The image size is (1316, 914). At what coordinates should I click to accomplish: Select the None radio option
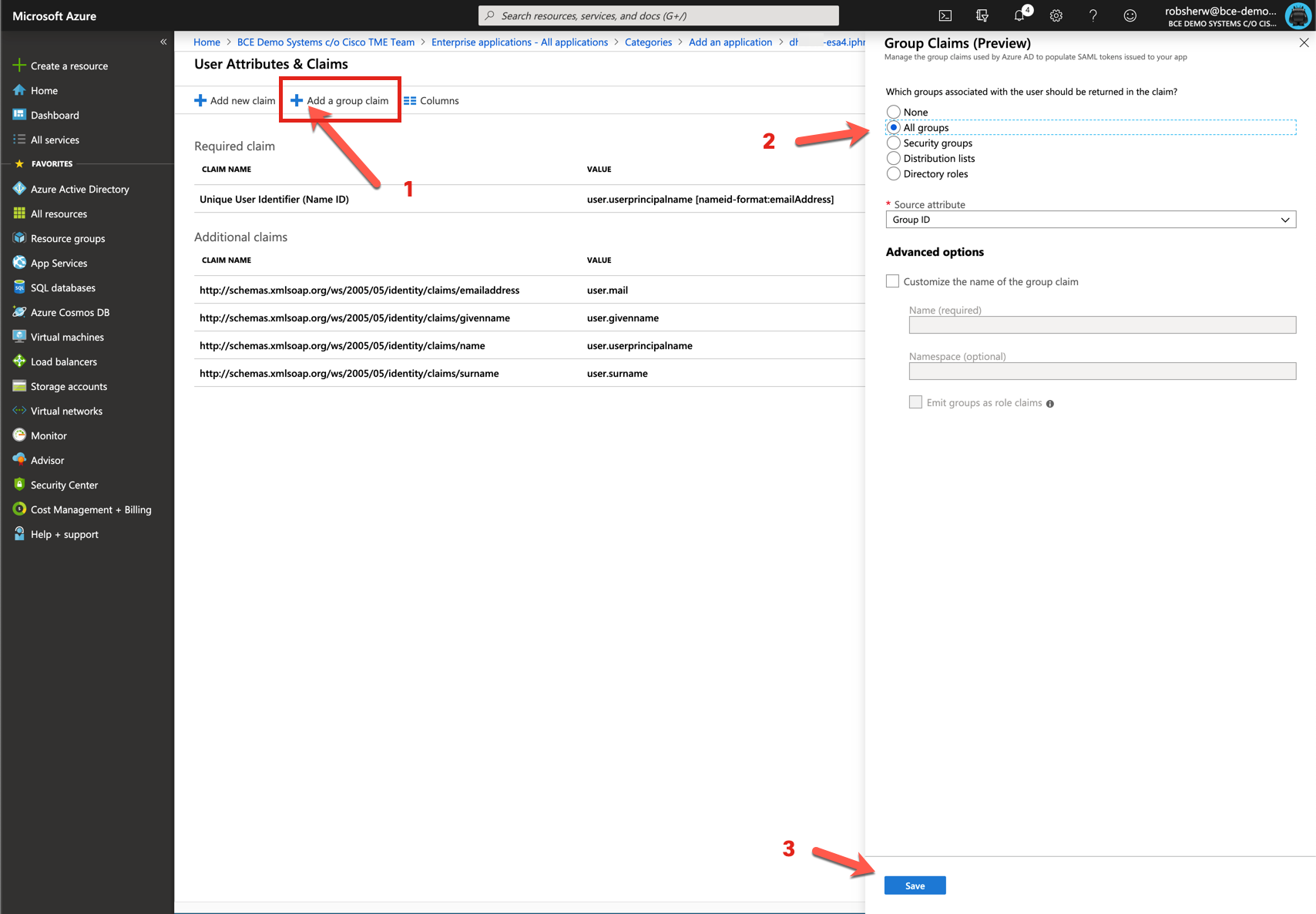(894, 112)
